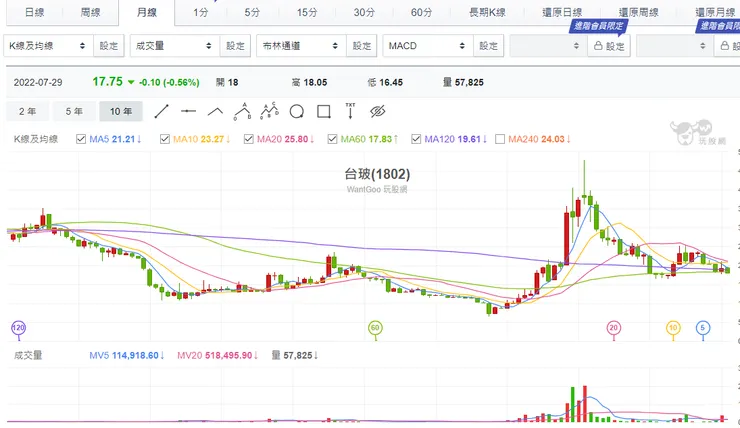Screen dimensions: 740x428
Task: Select the 月線 tab
Action: pos(146,12)
